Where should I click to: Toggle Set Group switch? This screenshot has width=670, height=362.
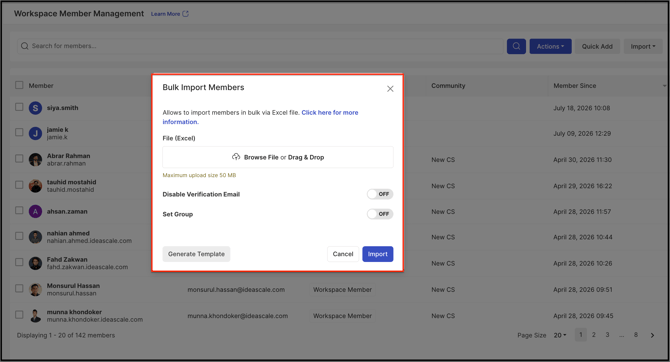(380, 214)
